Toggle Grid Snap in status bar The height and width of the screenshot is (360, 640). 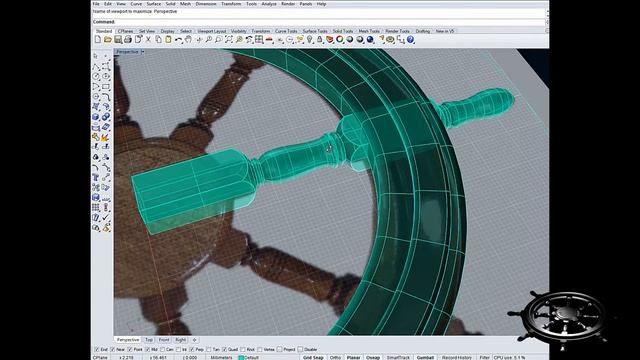(x=313, y=358)
